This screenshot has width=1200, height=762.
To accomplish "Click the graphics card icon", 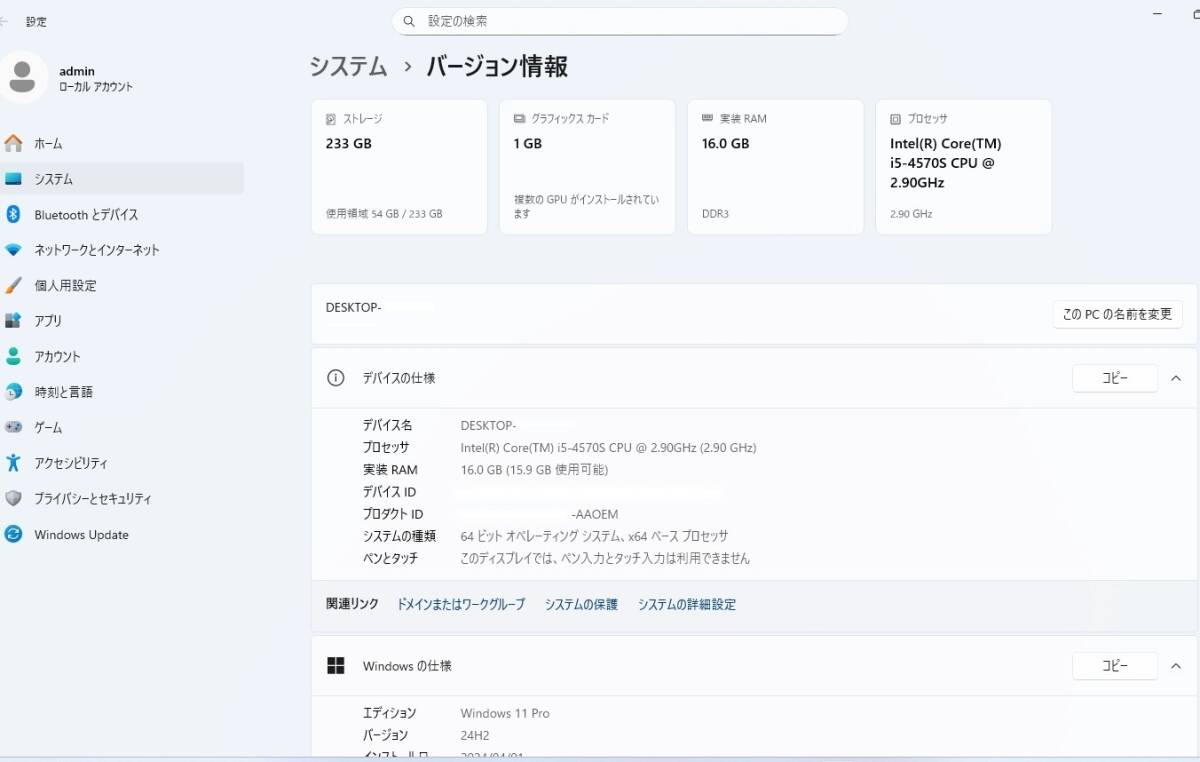I will (519, 119).
